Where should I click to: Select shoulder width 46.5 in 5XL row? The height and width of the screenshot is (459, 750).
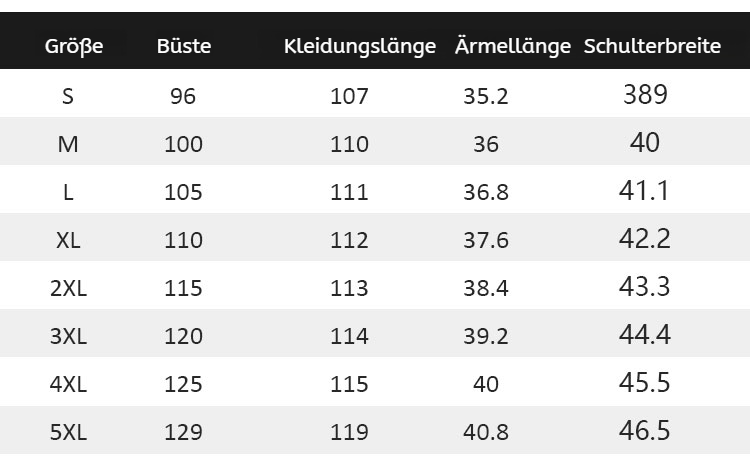645,431
